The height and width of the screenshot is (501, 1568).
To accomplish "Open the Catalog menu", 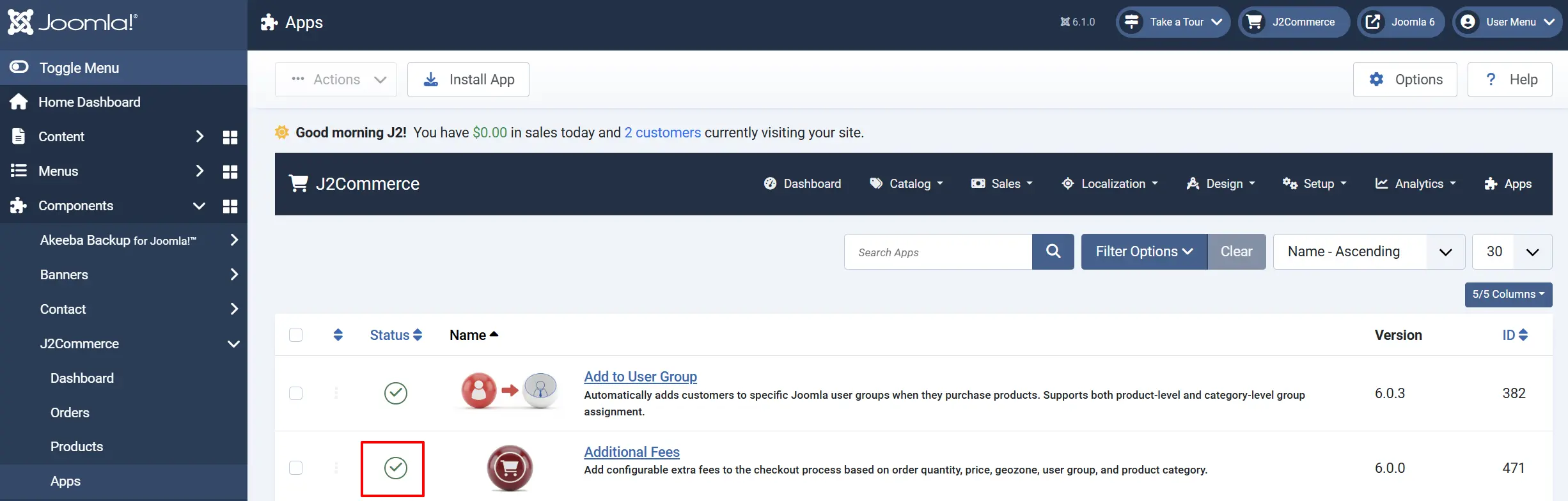I will [x=906, y=184].
